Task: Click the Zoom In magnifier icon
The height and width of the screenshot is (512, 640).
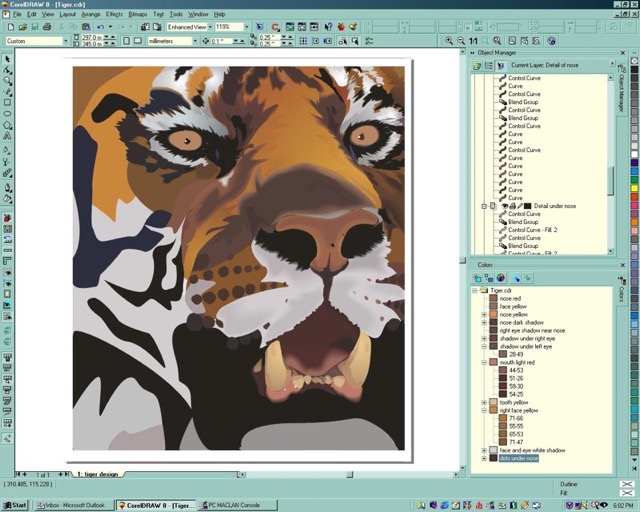Action: click(449, 41)
